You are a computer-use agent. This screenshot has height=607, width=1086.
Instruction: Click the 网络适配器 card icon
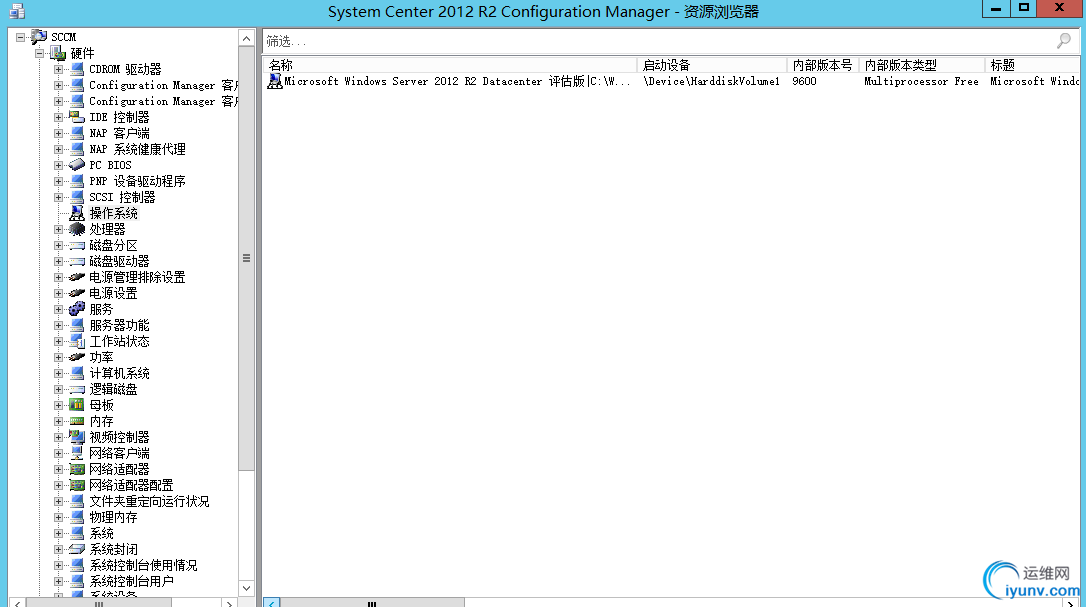tap(77, 469)
